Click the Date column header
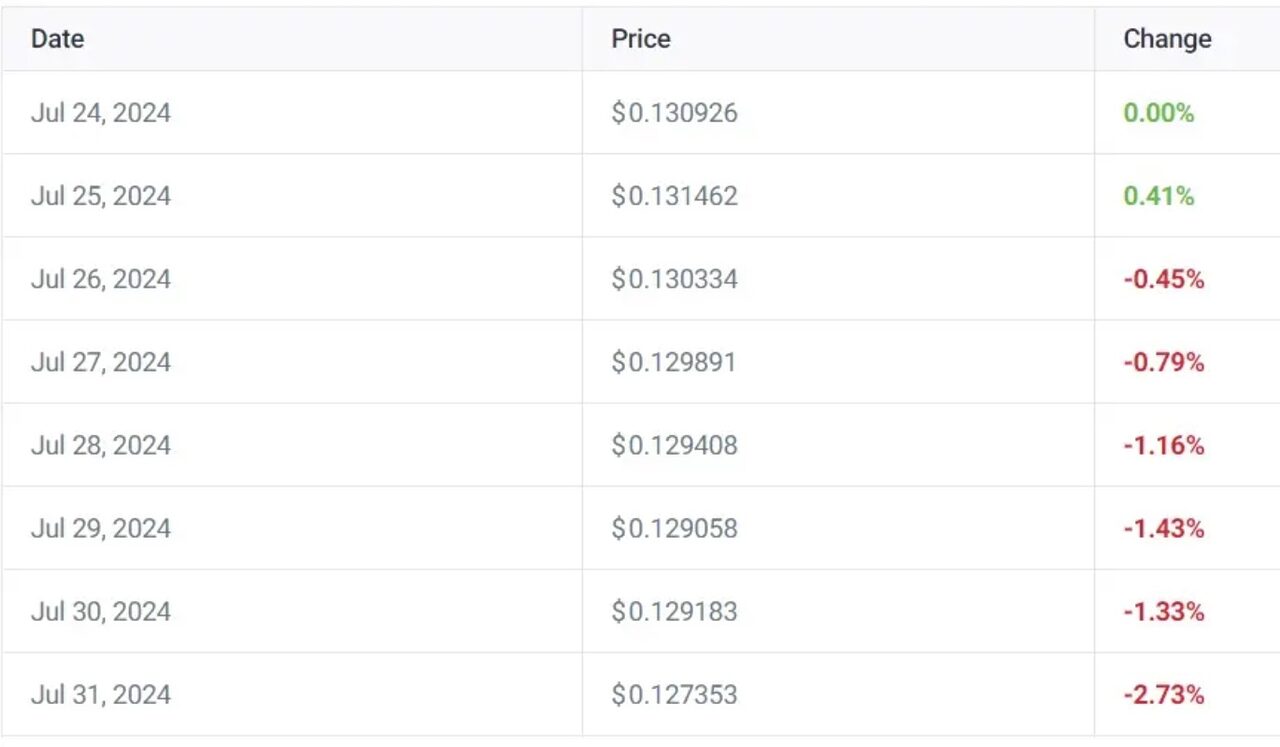This screenshot has height=747, width=1280. pyautogui.click(x=57, y=39)
